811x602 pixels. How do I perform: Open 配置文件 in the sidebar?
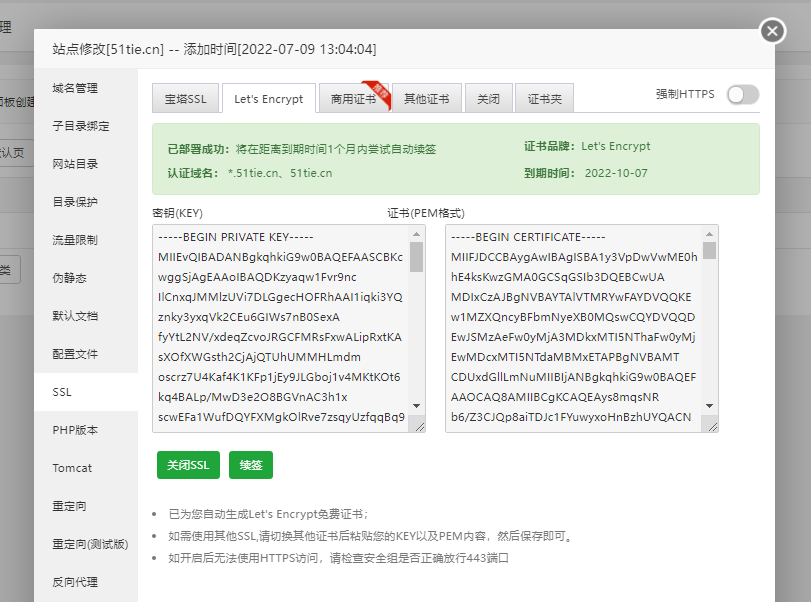pos(75,354)
